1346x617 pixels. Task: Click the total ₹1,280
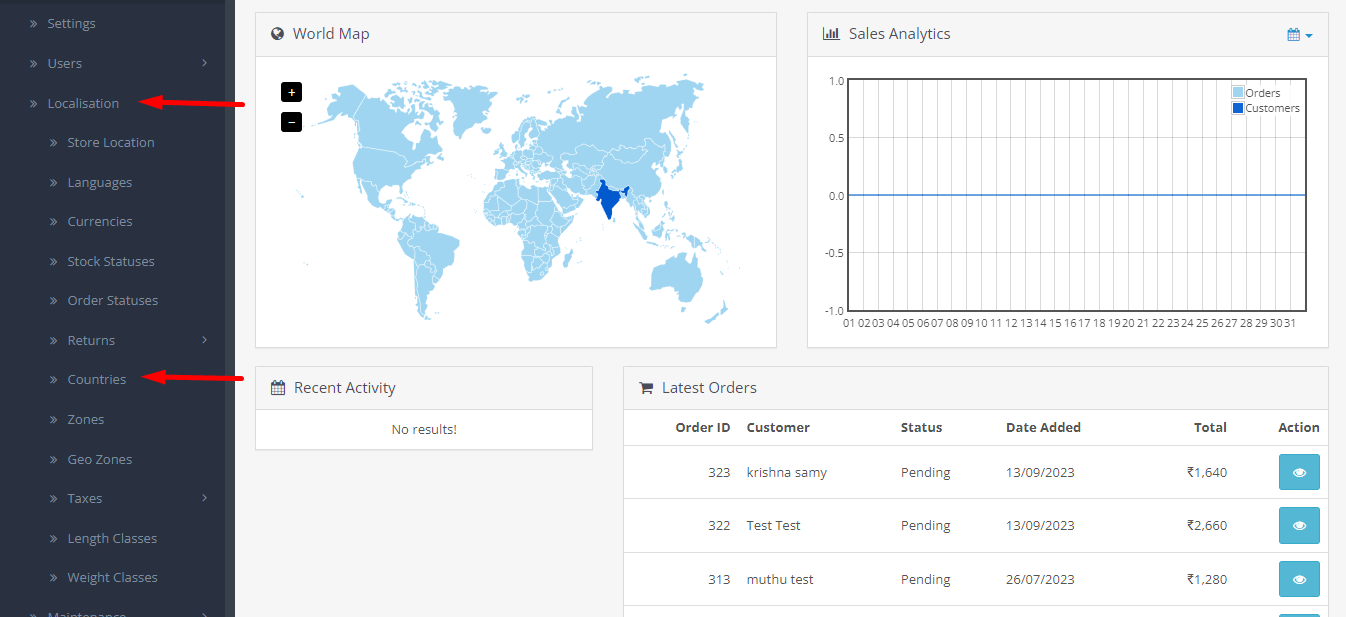(1207, 579)
